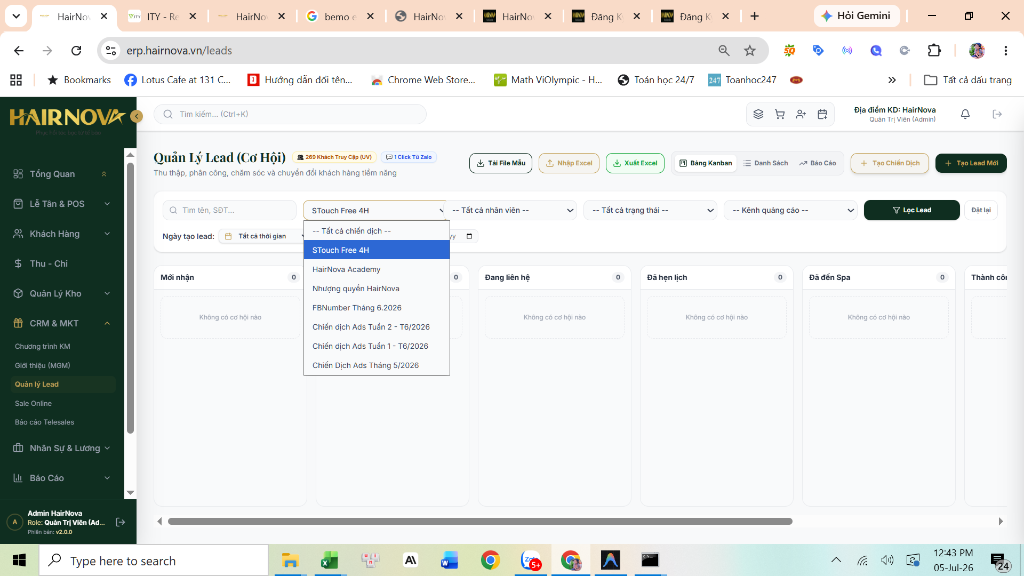
Task: Reset filters with the Đặt lại button
Action: point(981,210)
